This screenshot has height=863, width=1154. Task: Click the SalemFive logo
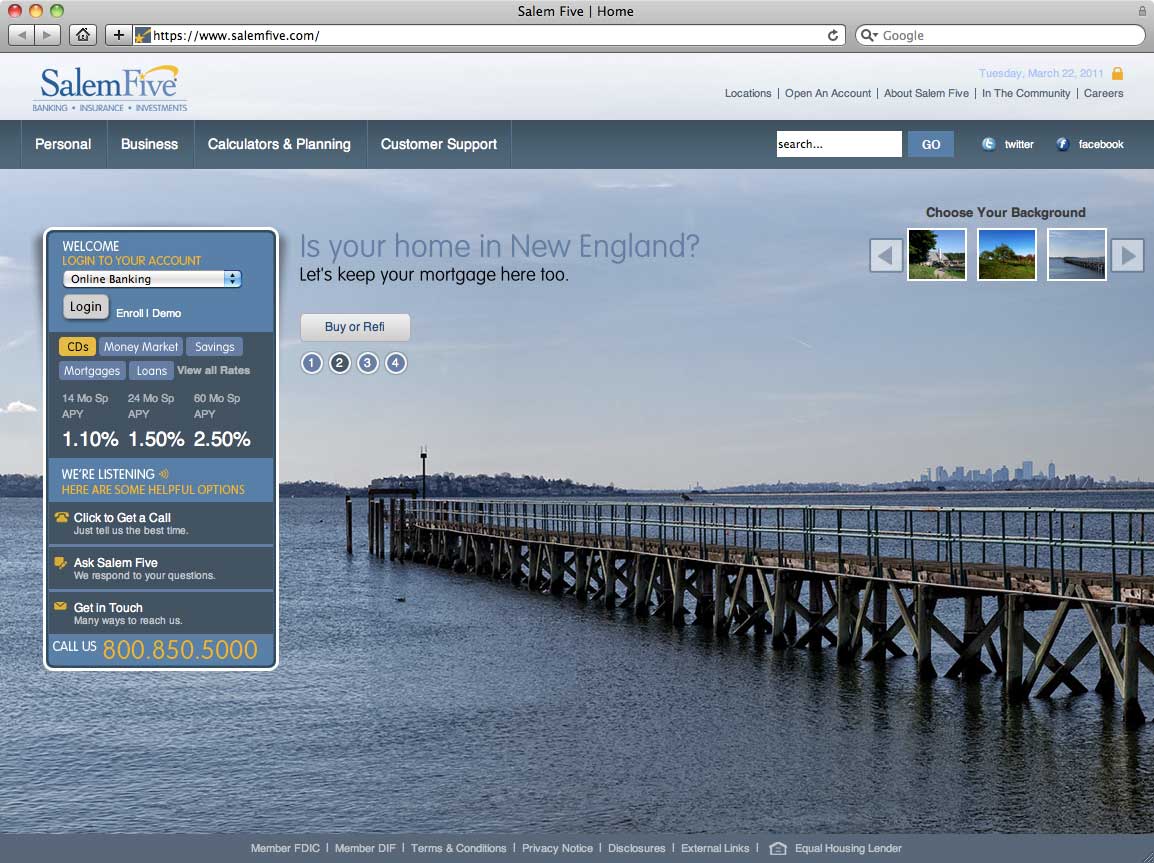[x=110, y=88]
